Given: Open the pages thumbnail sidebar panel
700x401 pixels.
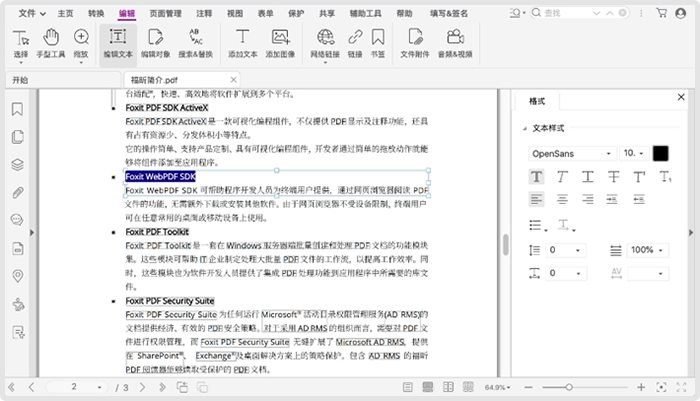Looking at the screenshot, I should click(17, 137).
